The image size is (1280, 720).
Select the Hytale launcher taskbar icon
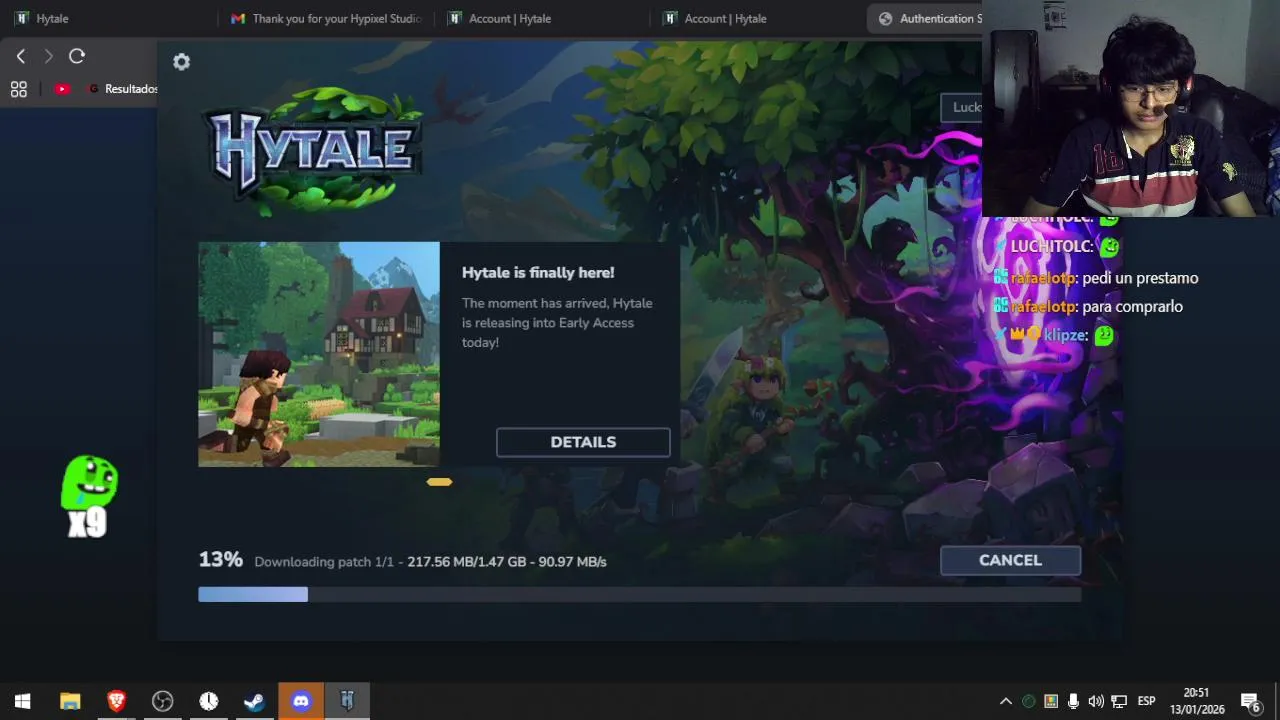(x=347, y=702)
